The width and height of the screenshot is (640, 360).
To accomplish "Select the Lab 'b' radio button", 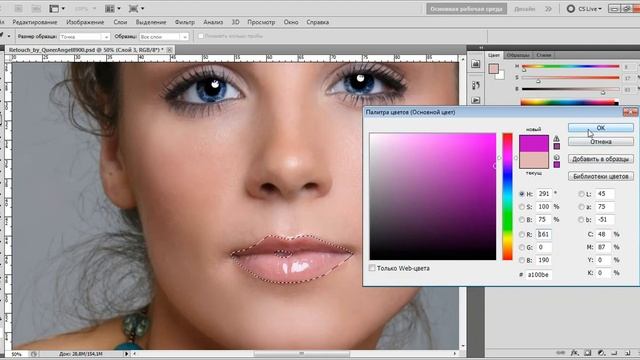I will click(581, 220).
